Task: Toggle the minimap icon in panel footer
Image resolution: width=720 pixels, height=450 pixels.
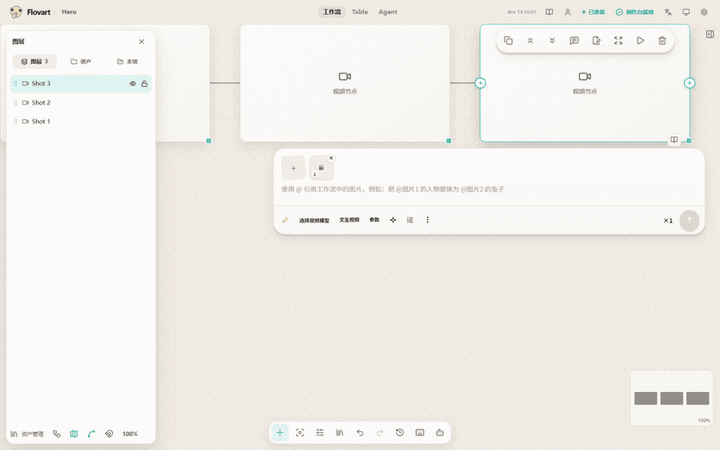Action: [x=74, y=434]
